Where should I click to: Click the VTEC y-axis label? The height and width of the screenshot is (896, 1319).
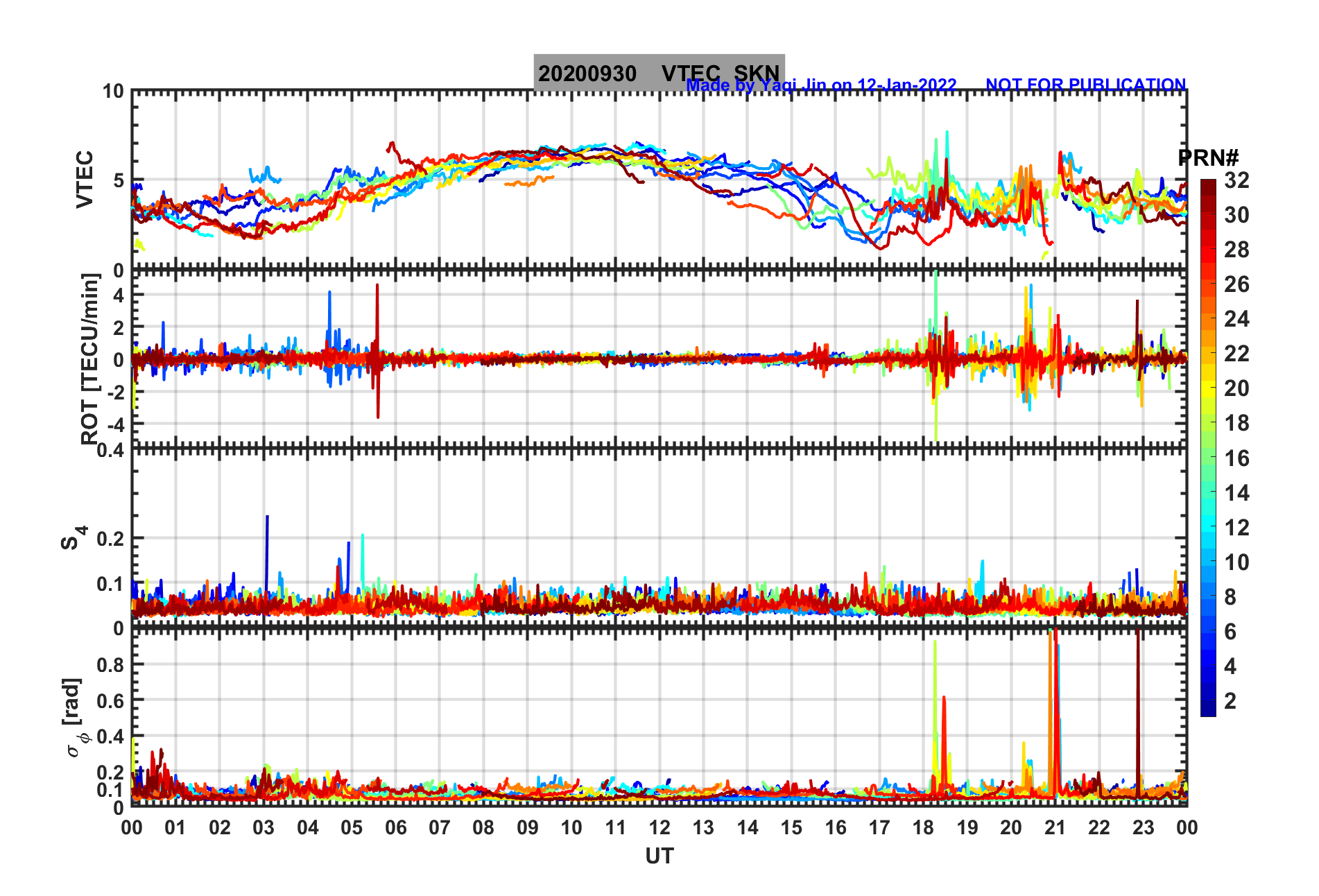84,179
